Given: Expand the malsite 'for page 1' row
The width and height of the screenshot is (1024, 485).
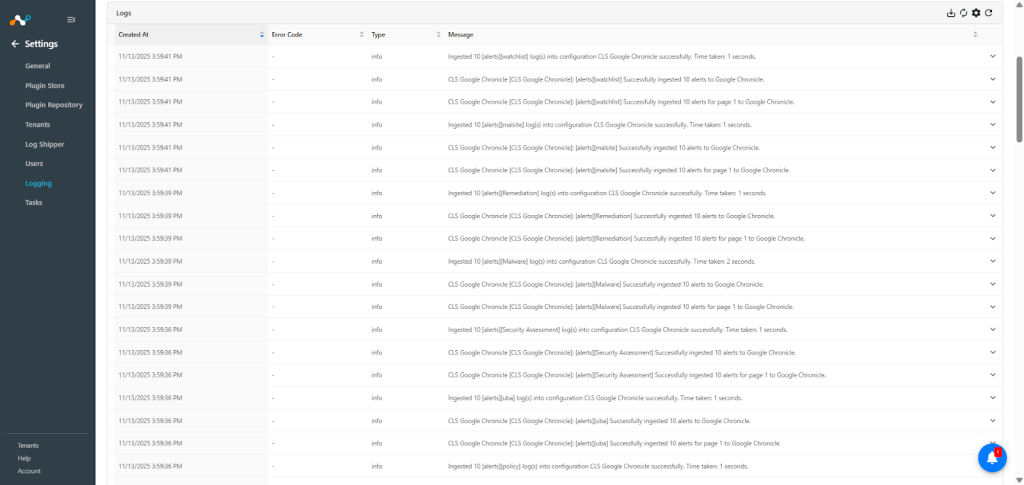Looking at the screenshot, I should [993, 170].
